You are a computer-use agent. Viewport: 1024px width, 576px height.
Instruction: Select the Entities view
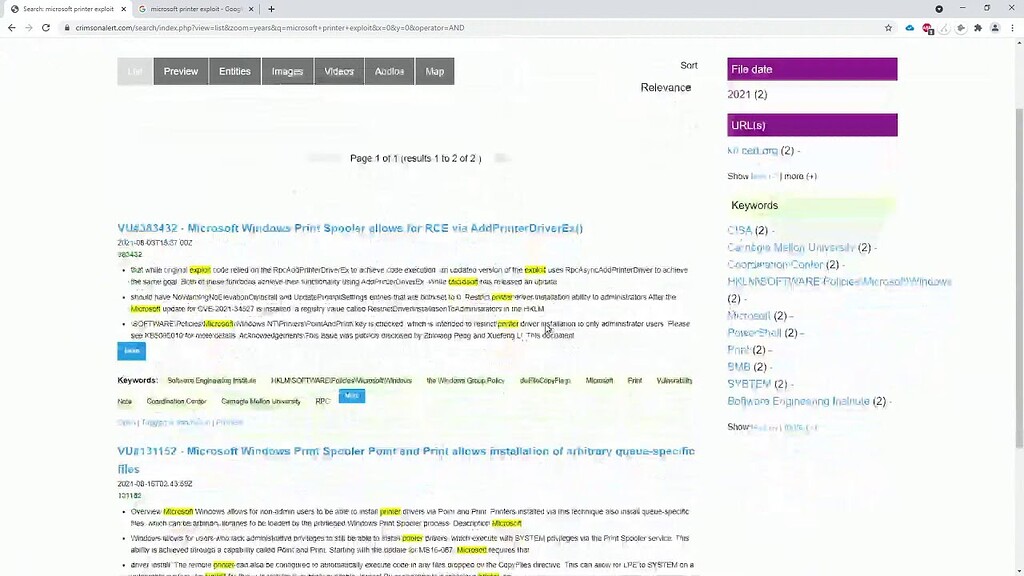click(x=234, y=71)
